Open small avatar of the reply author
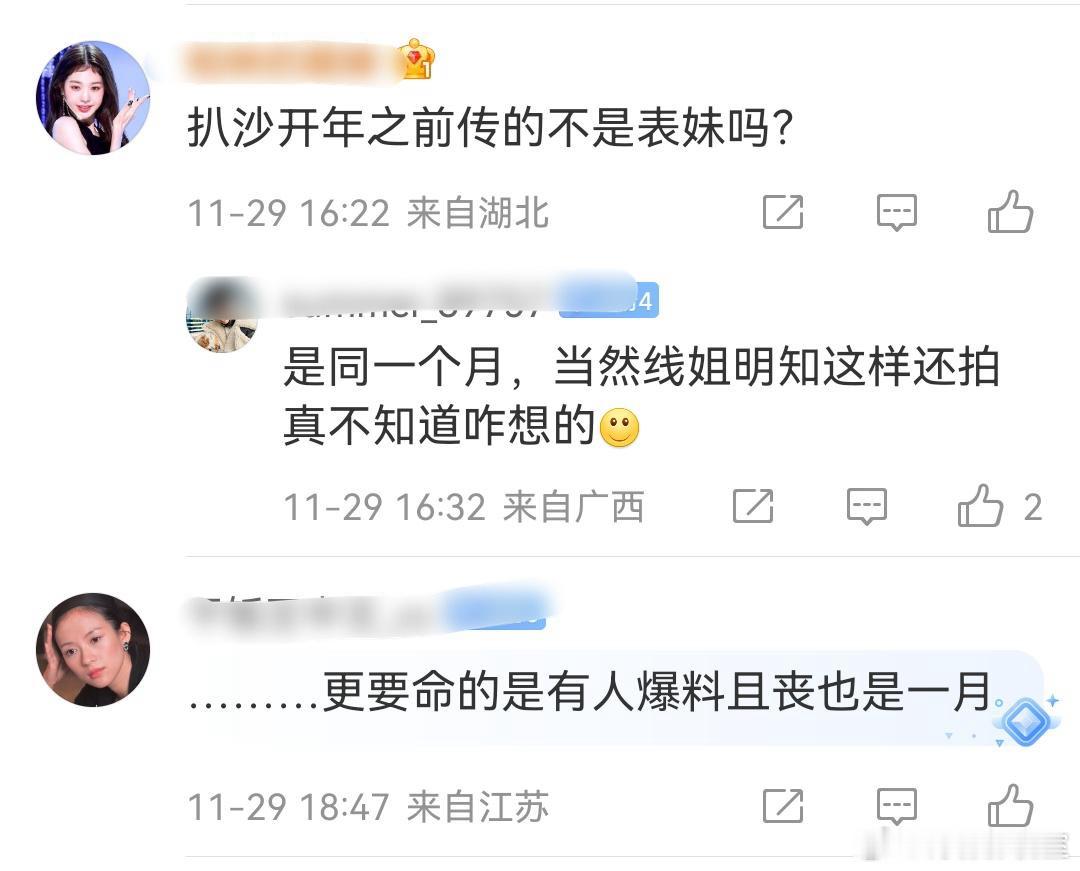The width and height of the screenshot is (1080, 871). [222, 316]
